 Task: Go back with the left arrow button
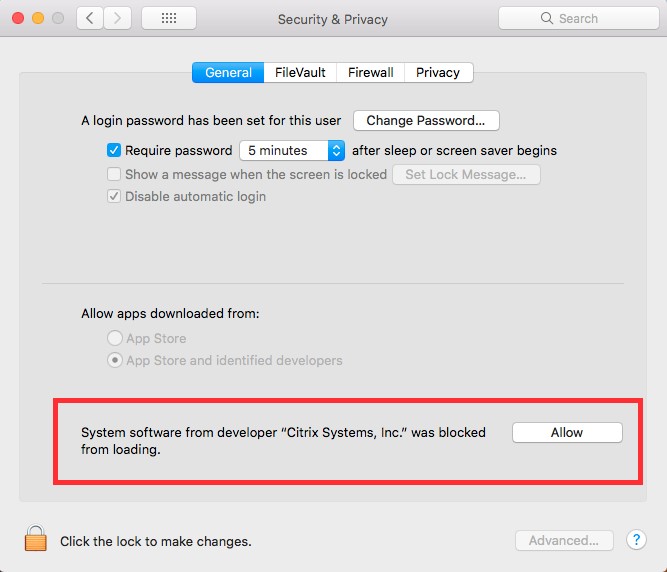coord(90,18)
